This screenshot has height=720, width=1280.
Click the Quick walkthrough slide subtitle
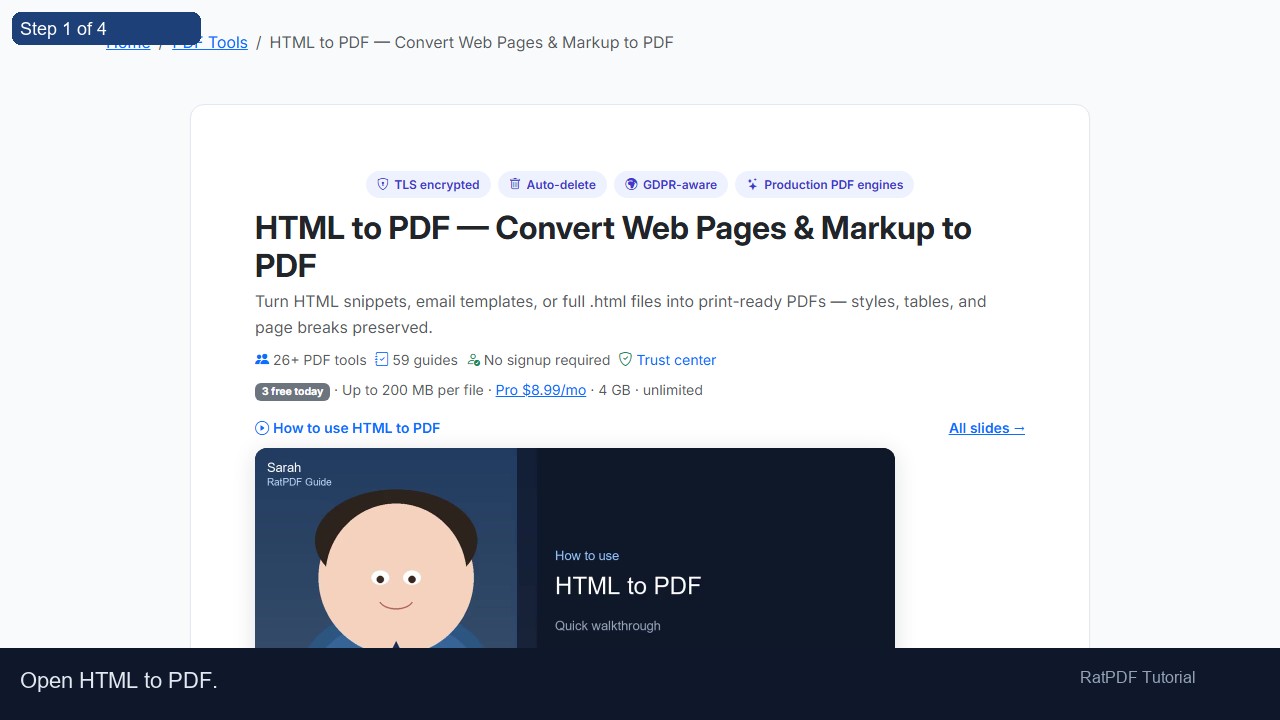click(608, 626)
